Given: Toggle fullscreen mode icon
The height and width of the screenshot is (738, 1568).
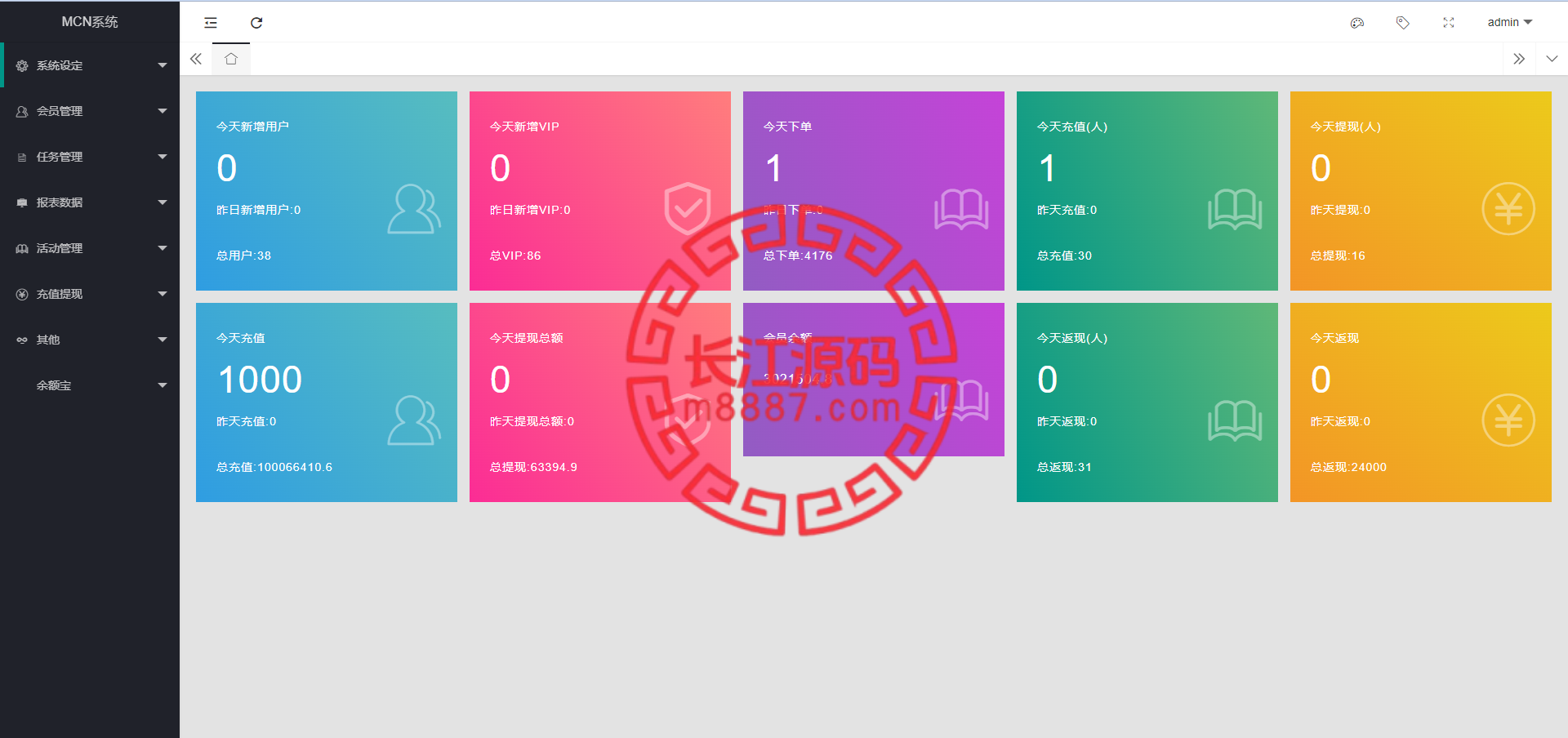Looking at the screenshot, I should (x=1449, y=23).
